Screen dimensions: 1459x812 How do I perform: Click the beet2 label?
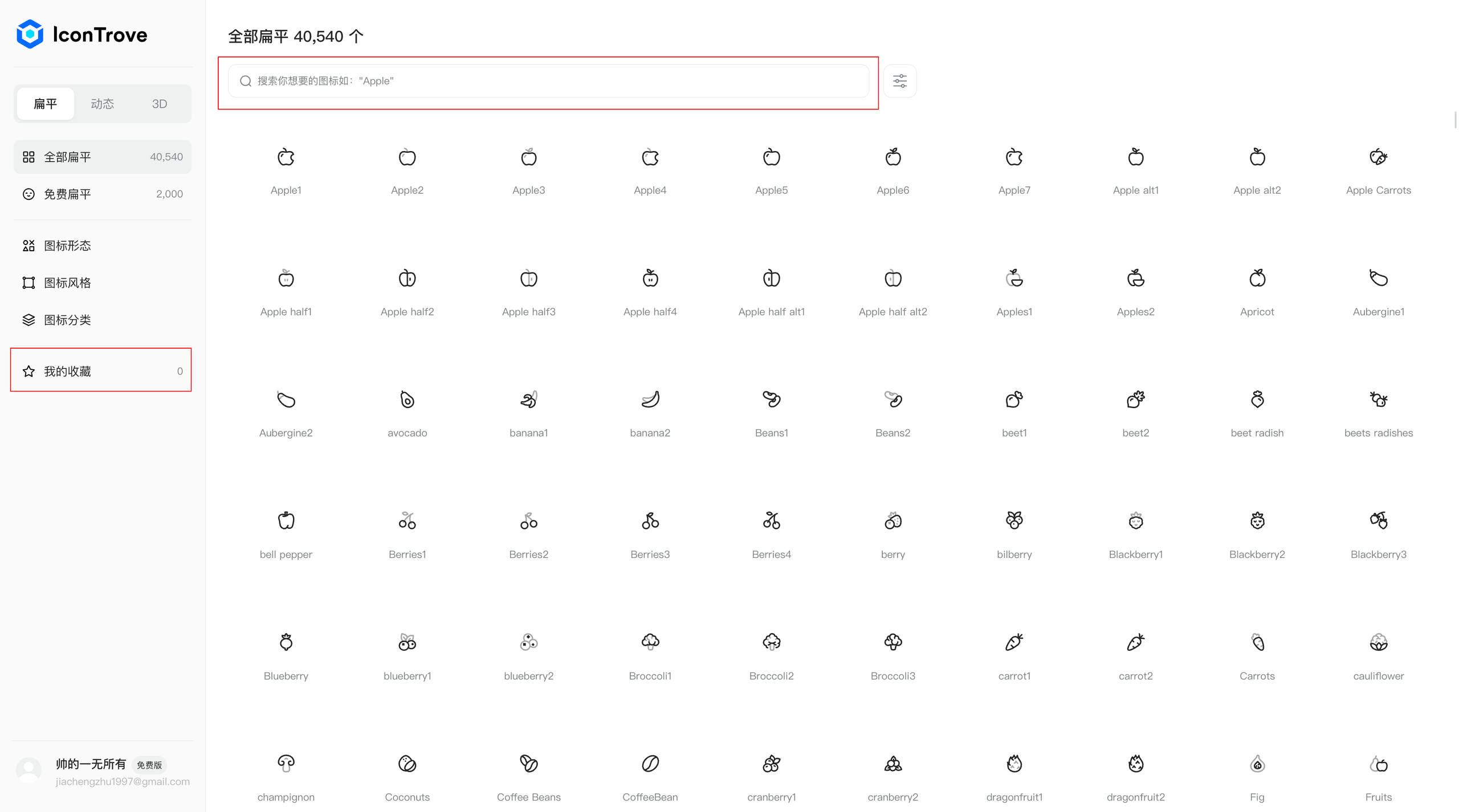tap(1136, 433)
